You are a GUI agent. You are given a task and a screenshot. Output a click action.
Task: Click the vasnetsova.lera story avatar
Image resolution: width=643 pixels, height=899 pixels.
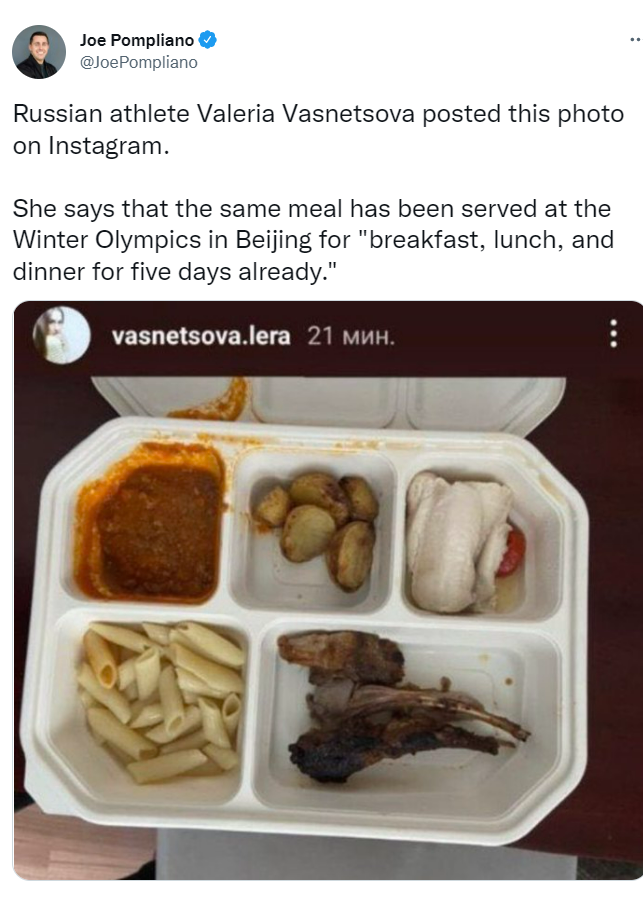[61, 335]
